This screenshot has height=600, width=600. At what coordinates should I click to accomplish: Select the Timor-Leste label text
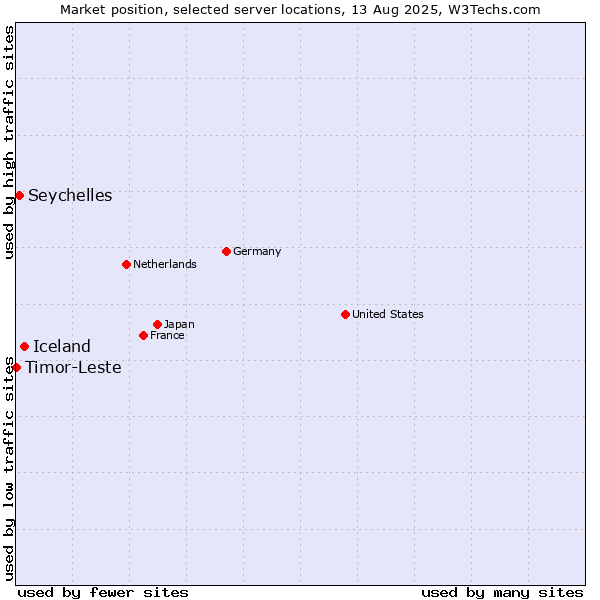tap(73, 367)
